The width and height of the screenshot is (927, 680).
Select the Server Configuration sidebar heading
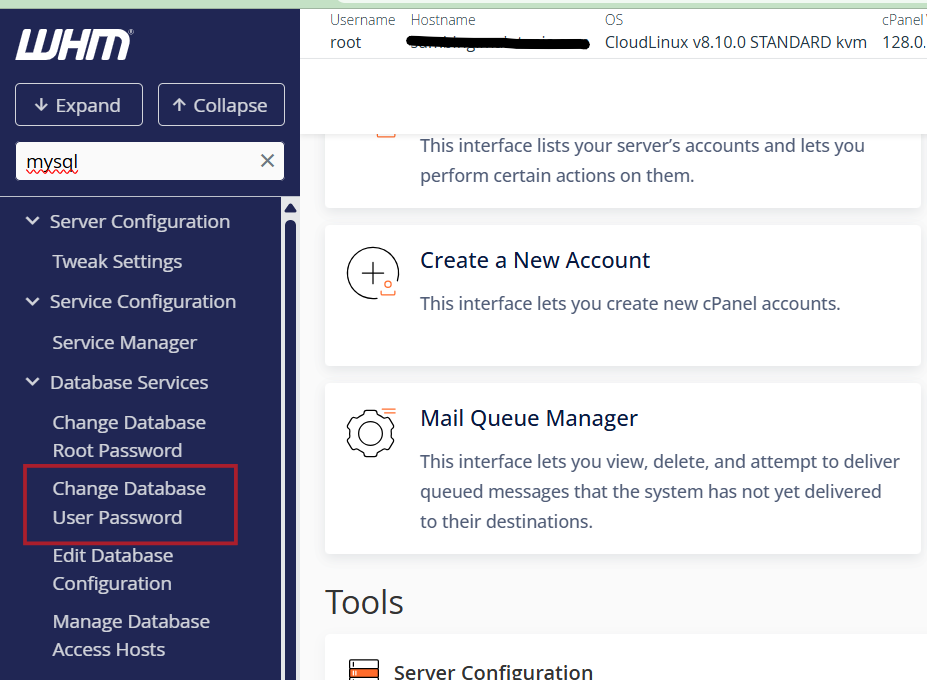[x=140, y=222]
